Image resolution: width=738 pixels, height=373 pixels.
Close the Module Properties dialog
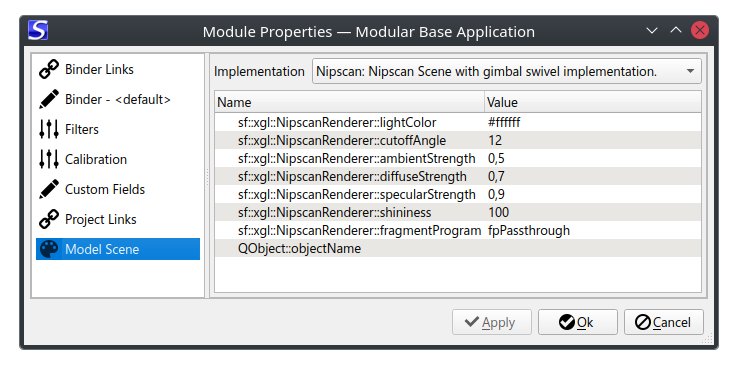point(700,31)
